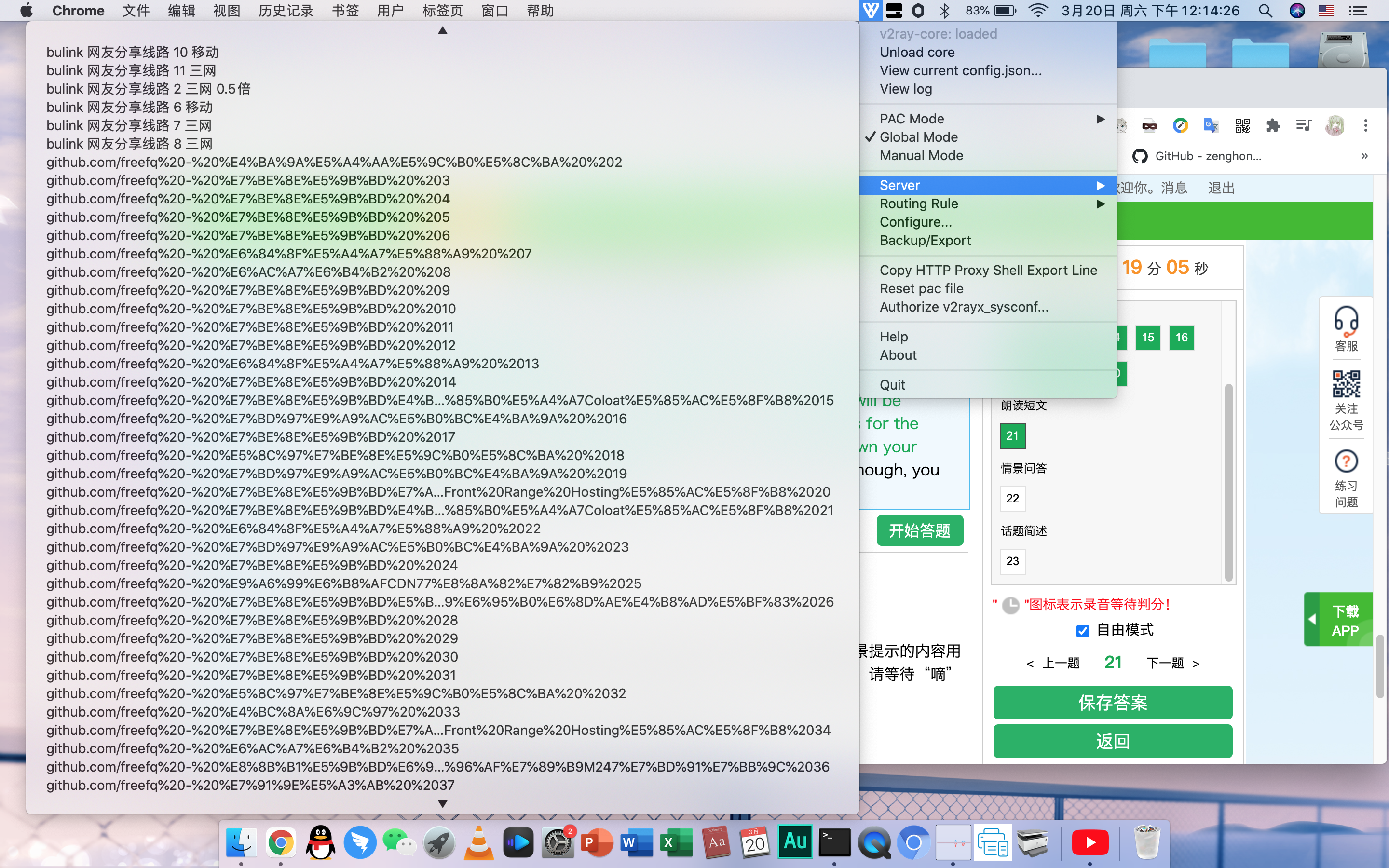
Task: Open the Chrome three-dot menu
Action: coord(1365,125)
